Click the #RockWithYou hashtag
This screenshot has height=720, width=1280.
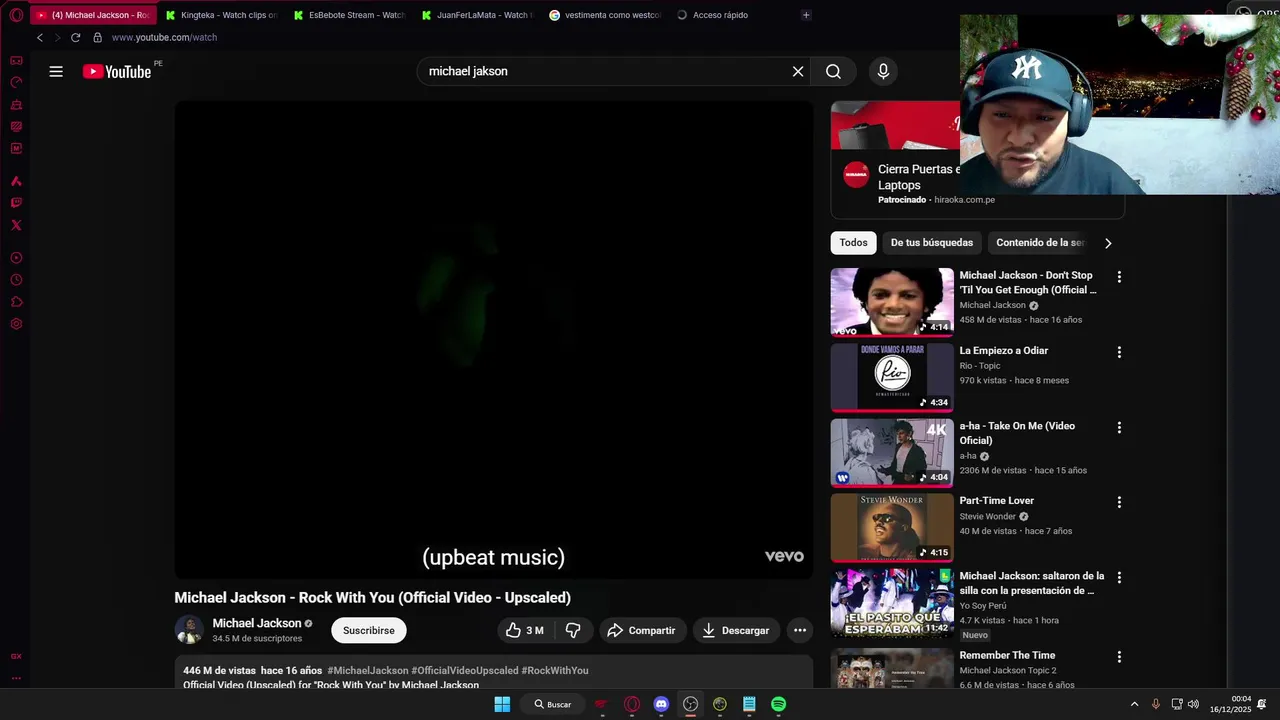pos(555,670)
